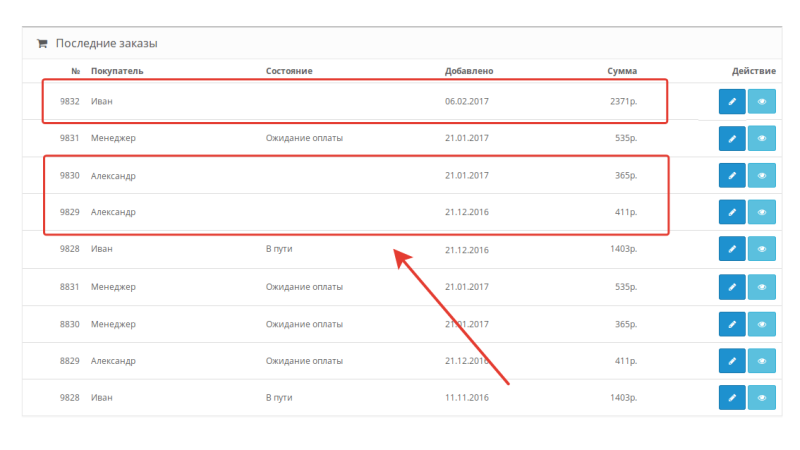View order 9828 dated 21.12.2016 with eye icon
Viewport: 800px width, 450px height.
click(762, 248)
